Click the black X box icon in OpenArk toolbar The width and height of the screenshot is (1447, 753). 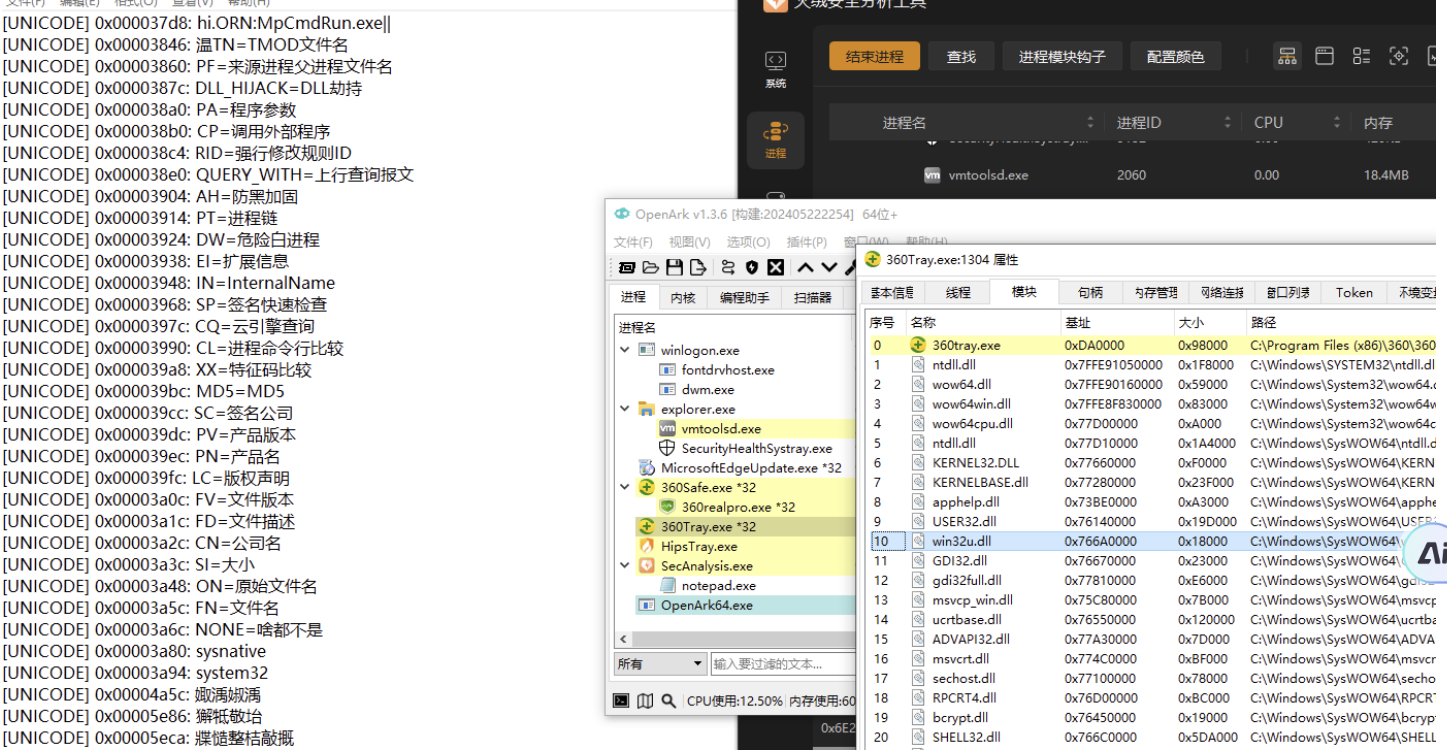tap(775, 267)
